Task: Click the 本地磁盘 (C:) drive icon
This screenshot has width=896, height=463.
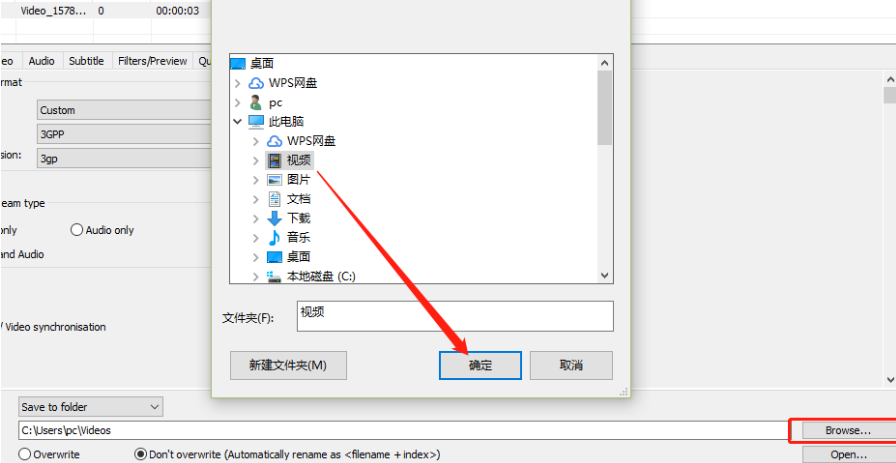Action: click(274, 277)
